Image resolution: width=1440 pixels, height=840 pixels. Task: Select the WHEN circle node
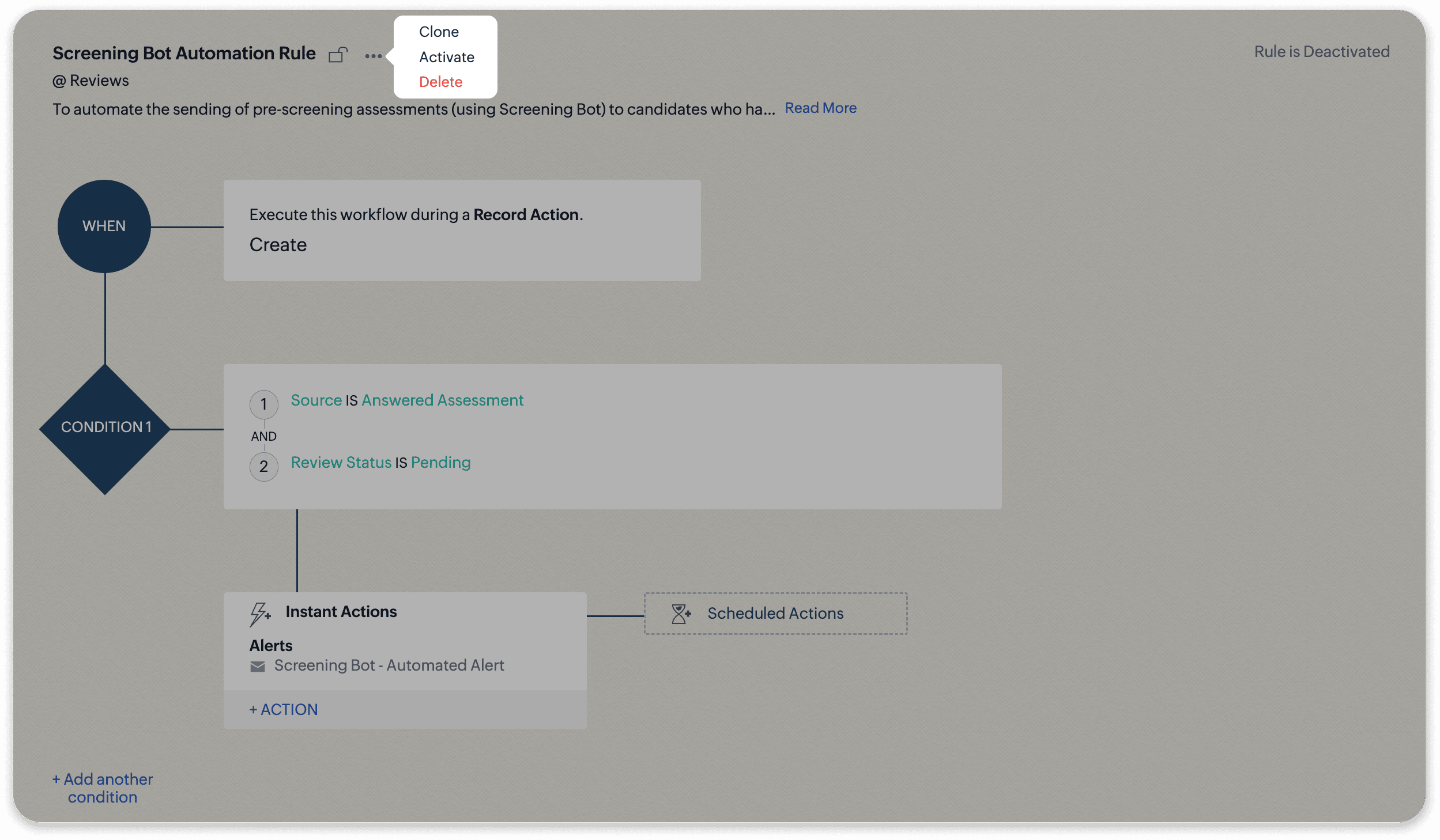(104, 226)
